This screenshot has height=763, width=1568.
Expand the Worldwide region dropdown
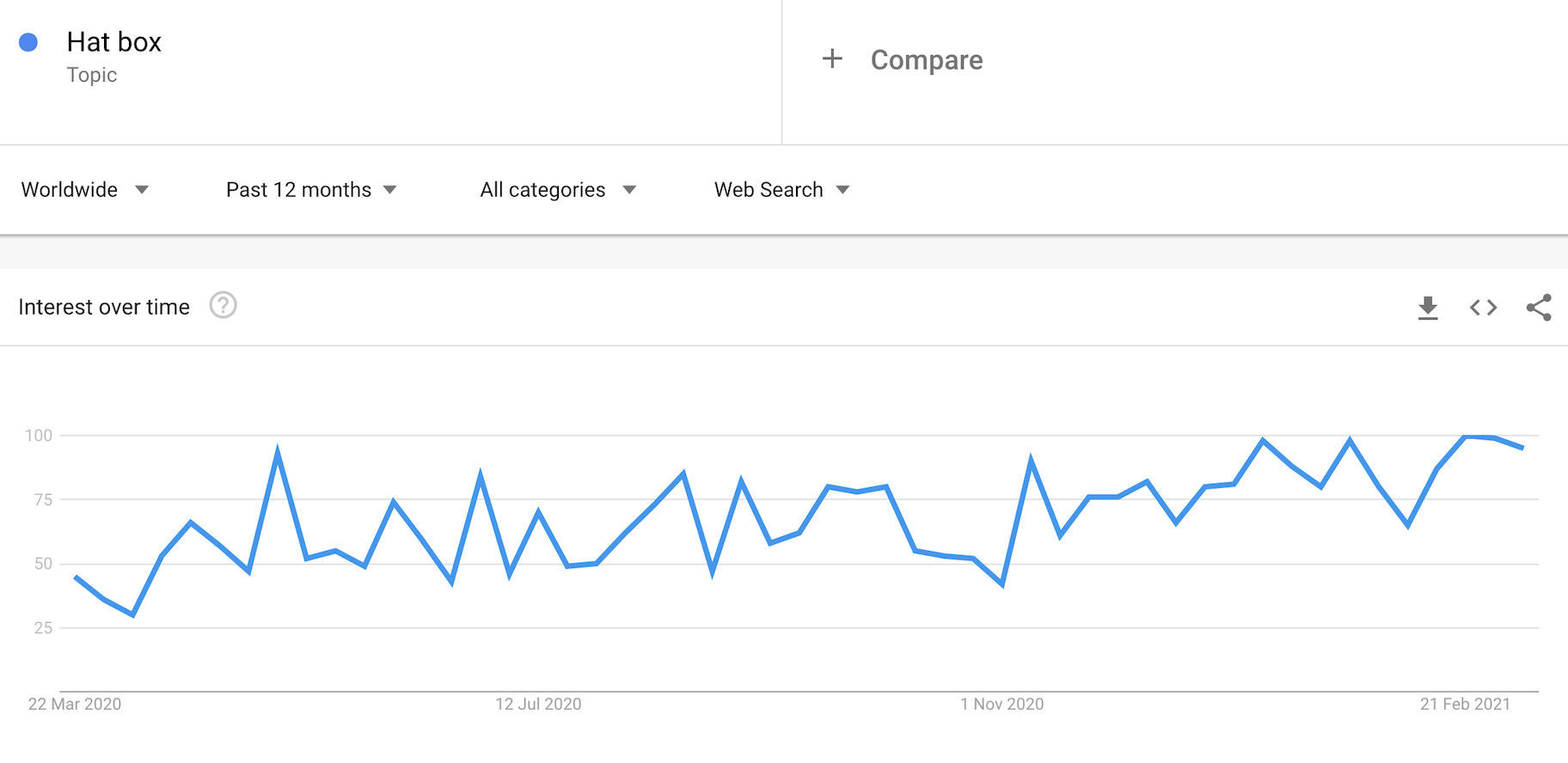tap(85, 190)
